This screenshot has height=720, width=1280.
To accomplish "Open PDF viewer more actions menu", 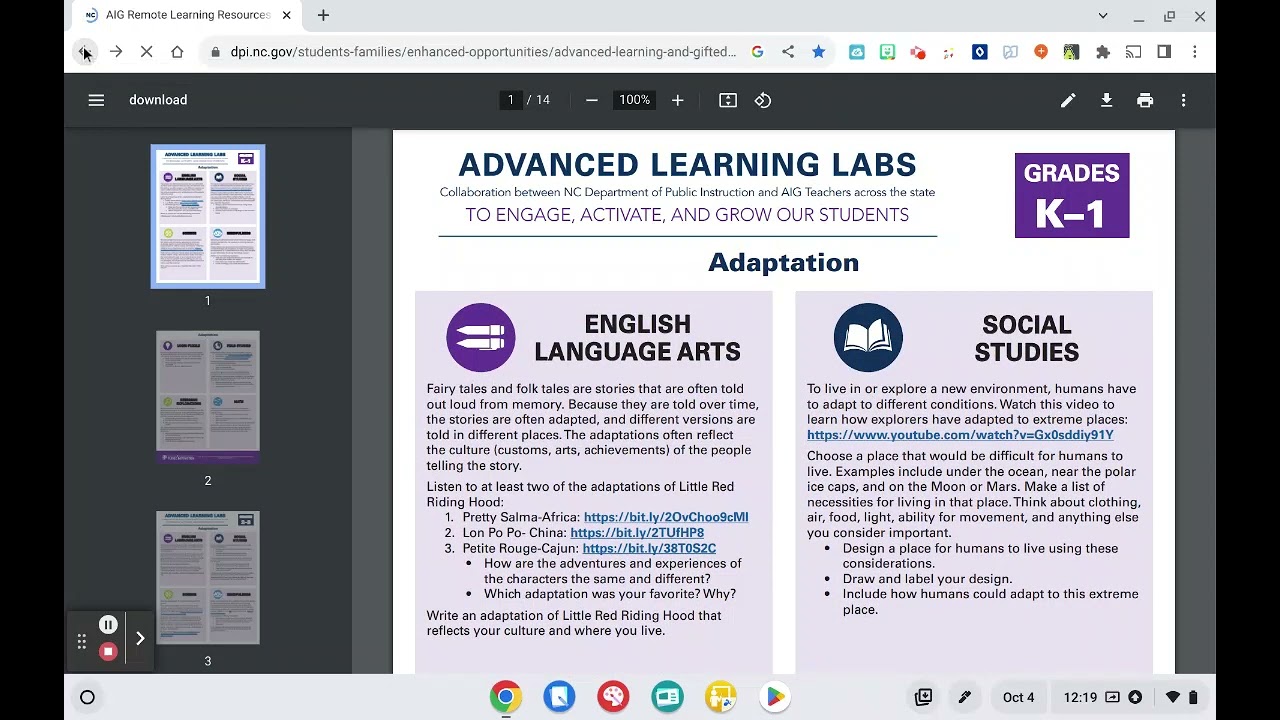I will coord(1183,100).
